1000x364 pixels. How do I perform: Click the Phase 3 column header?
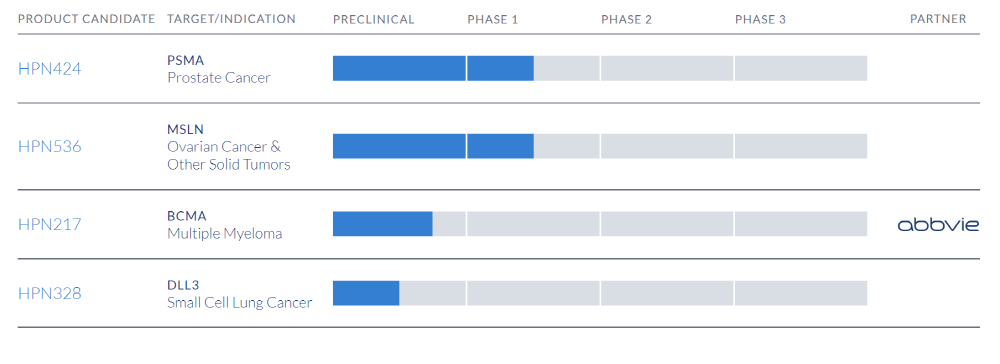point(760,19)
